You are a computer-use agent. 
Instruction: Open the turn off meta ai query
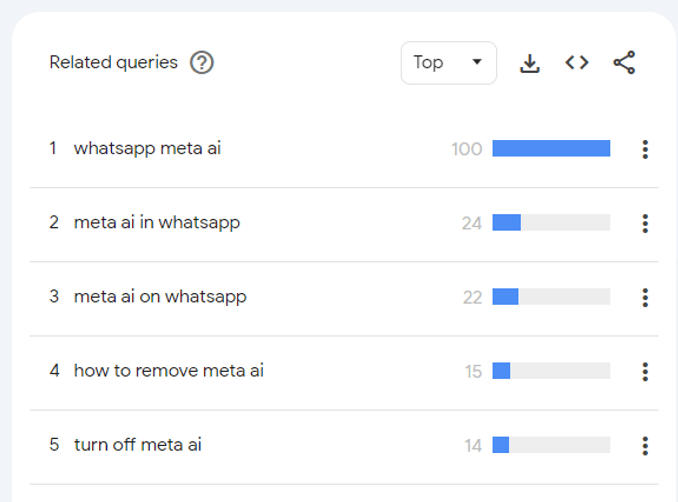(138, 444)
